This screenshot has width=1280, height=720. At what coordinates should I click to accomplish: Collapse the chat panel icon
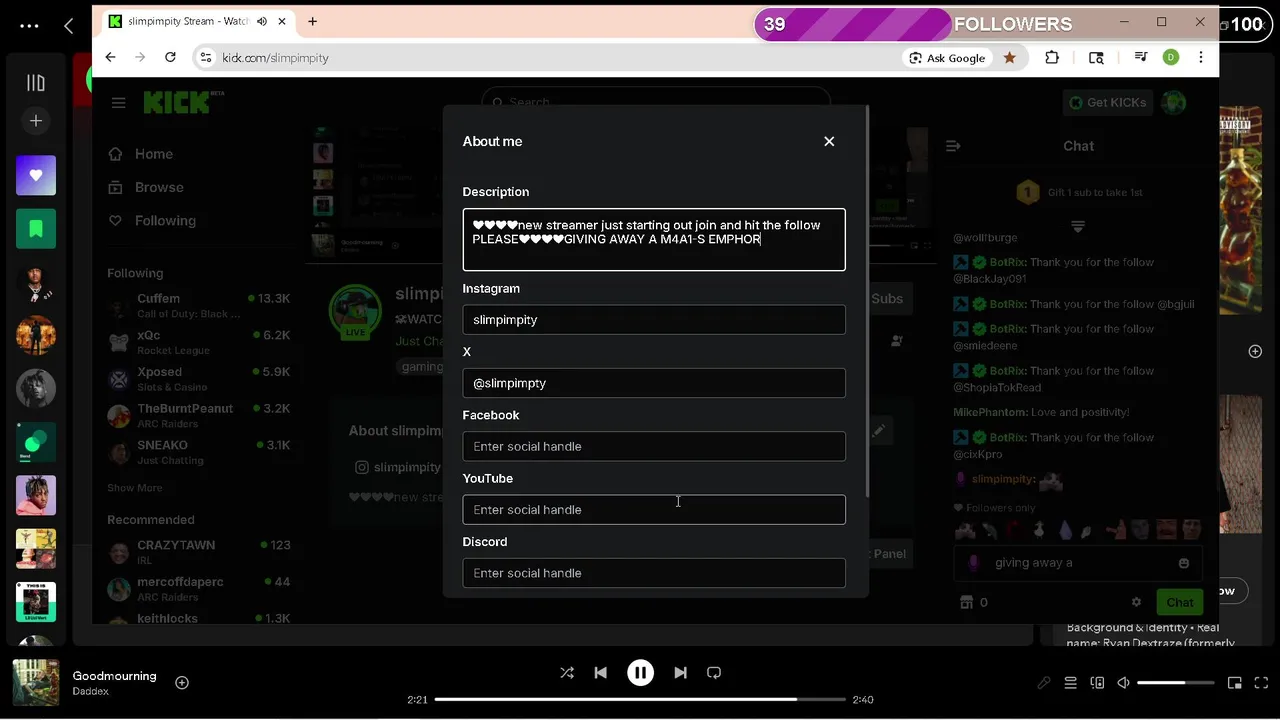click(x=953, y=146)
